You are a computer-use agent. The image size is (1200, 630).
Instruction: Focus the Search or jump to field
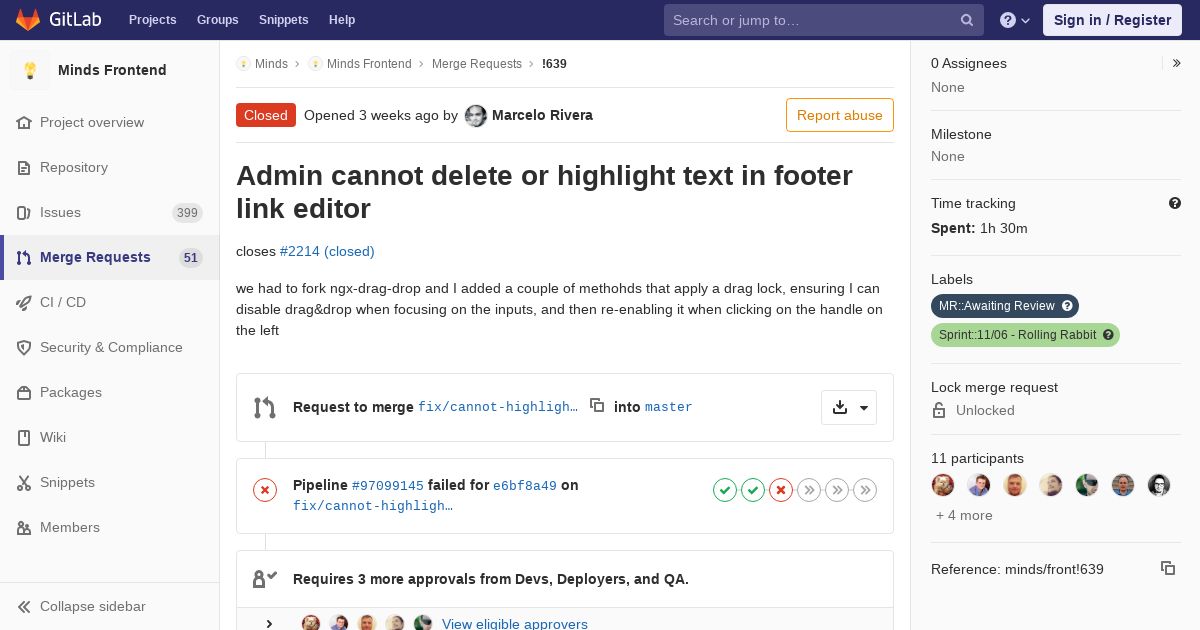(x=824, y=20)
